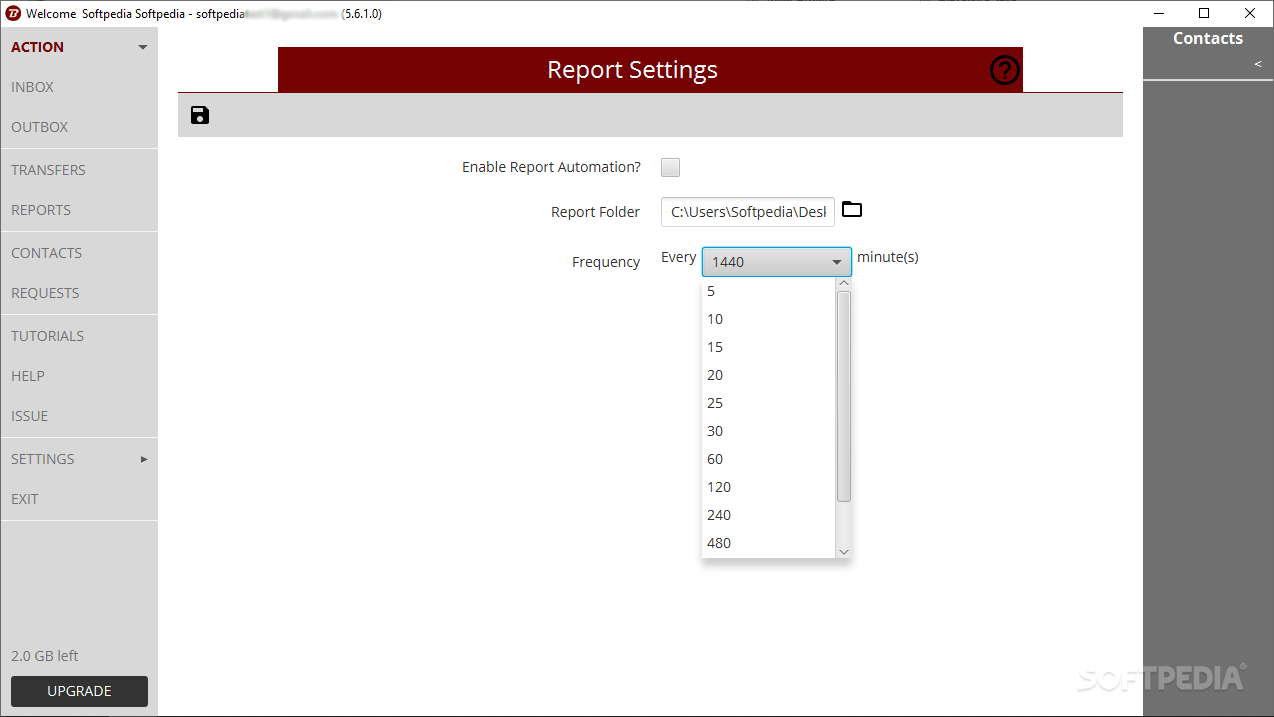Choose the 240 option
Viewport: 1274px width, 717px height.
coord(769,515)
